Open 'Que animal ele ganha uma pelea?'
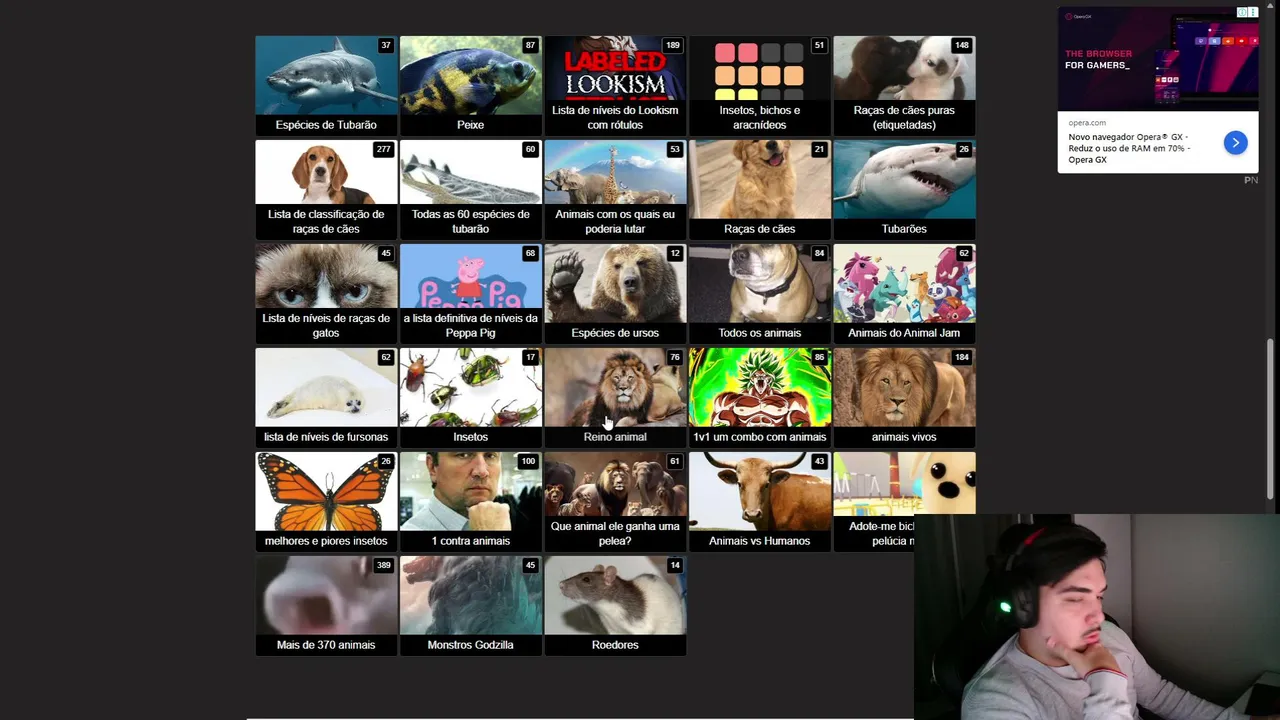This screenshot has width=1280, height=720. coord(615,501)
